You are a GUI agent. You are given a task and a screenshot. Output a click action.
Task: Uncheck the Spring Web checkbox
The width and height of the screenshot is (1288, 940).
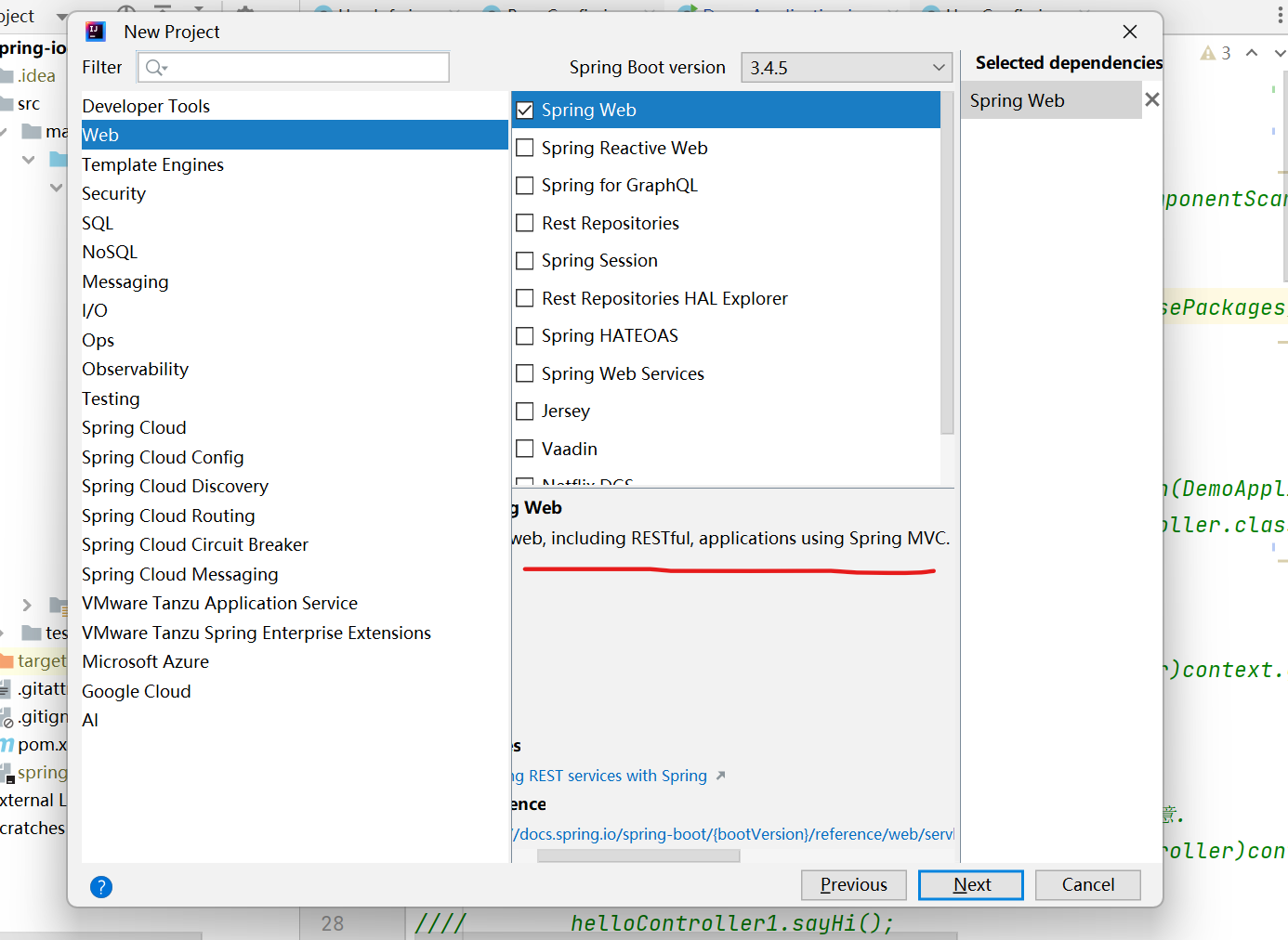pos(525,110)
